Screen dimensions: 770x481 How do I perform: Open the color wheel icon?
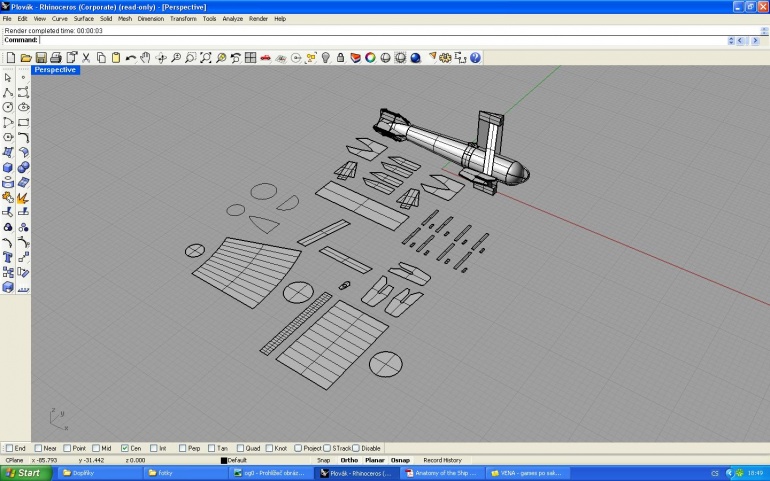pyautogui.click(x=370, y=58)
